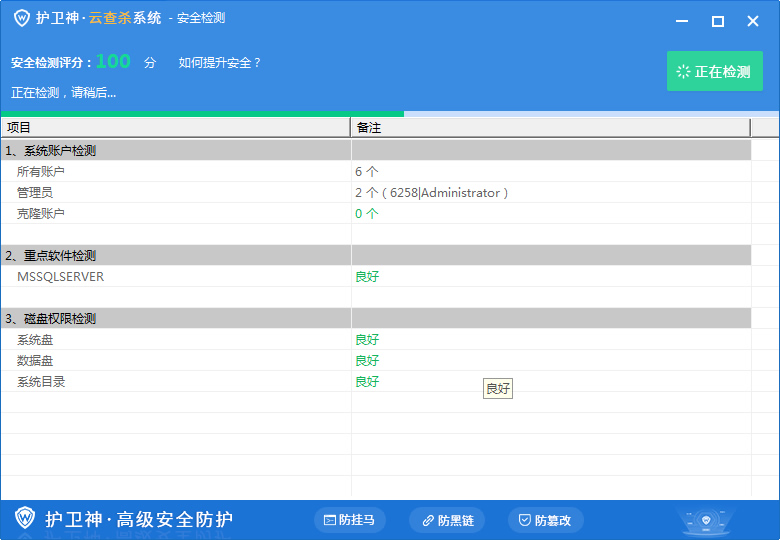Image resolution: width=780 pixels, height=540 pixels.
Task: Click the 防挂马 button in the banner
Action: [349, 520]
